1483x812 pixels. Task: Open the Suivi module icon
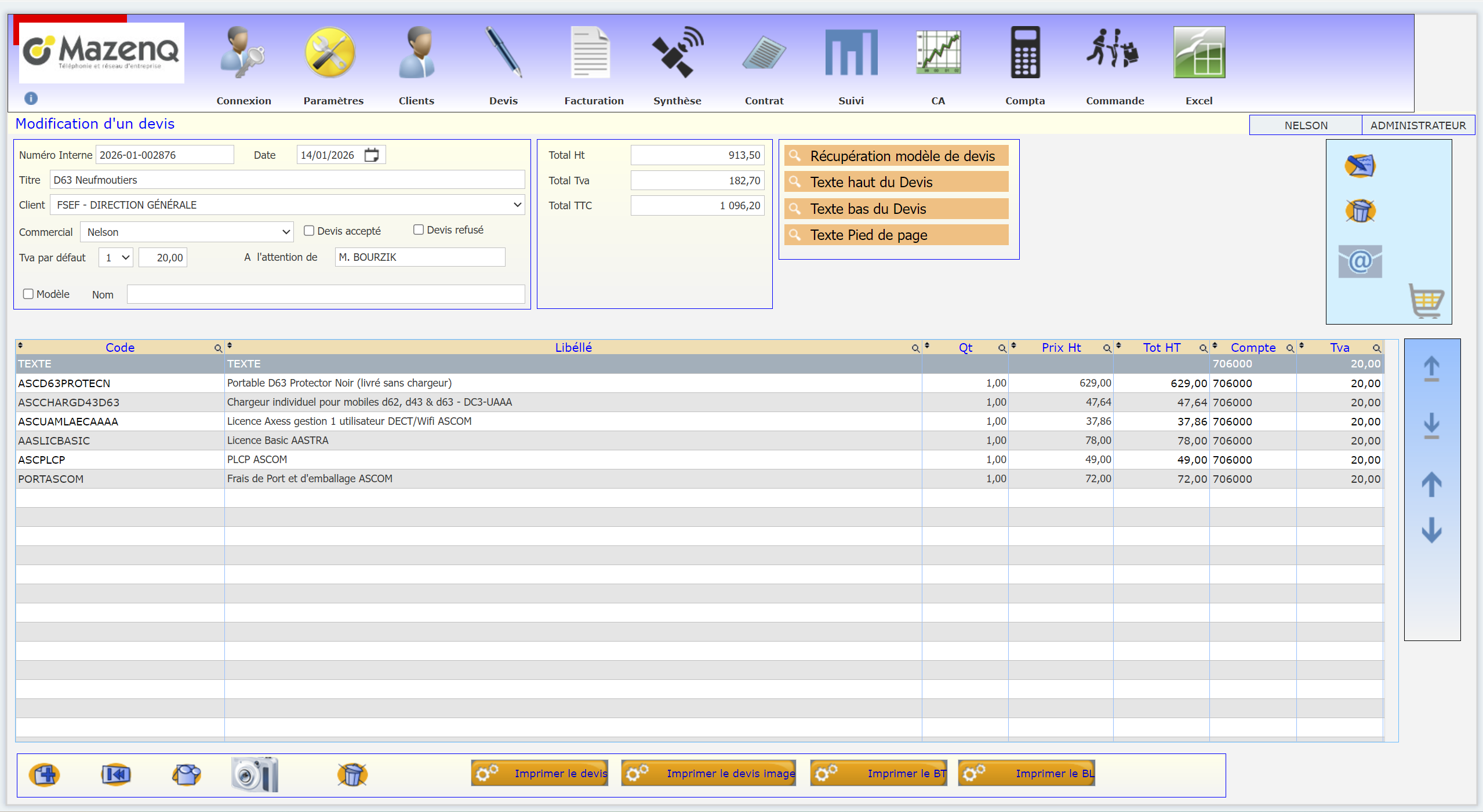(x=851, y=53)
